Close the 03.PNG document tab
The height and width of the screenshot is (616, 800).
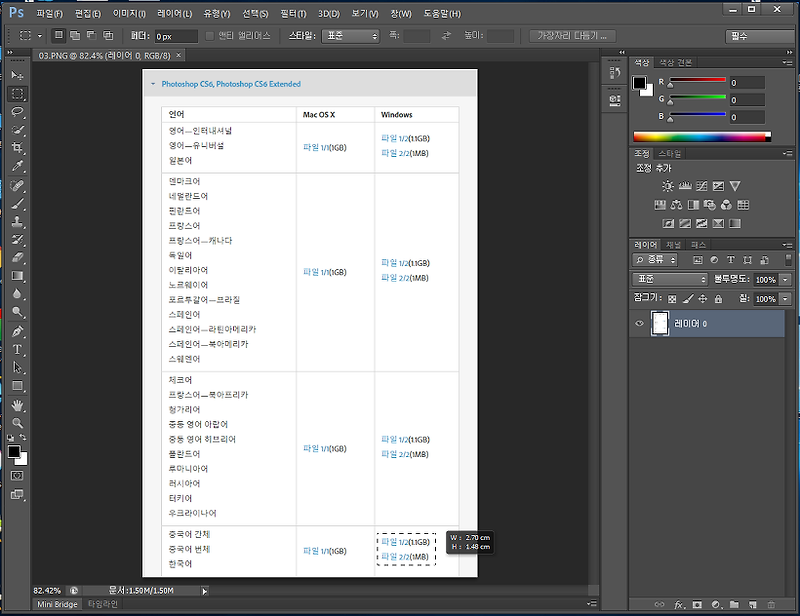tap(179, 55)
